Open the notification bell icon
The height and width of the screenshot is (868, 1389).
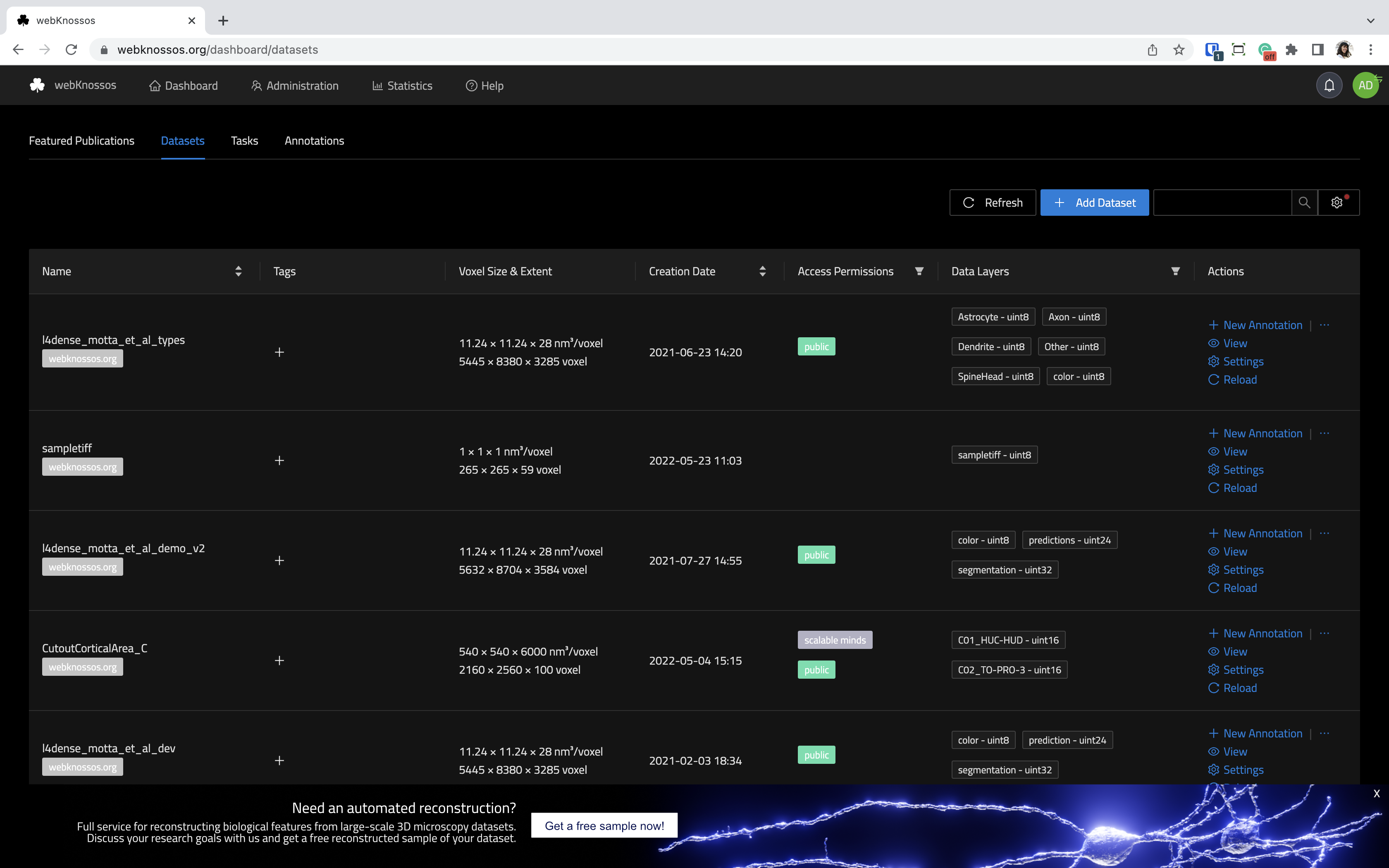(x=1329, y=85)
